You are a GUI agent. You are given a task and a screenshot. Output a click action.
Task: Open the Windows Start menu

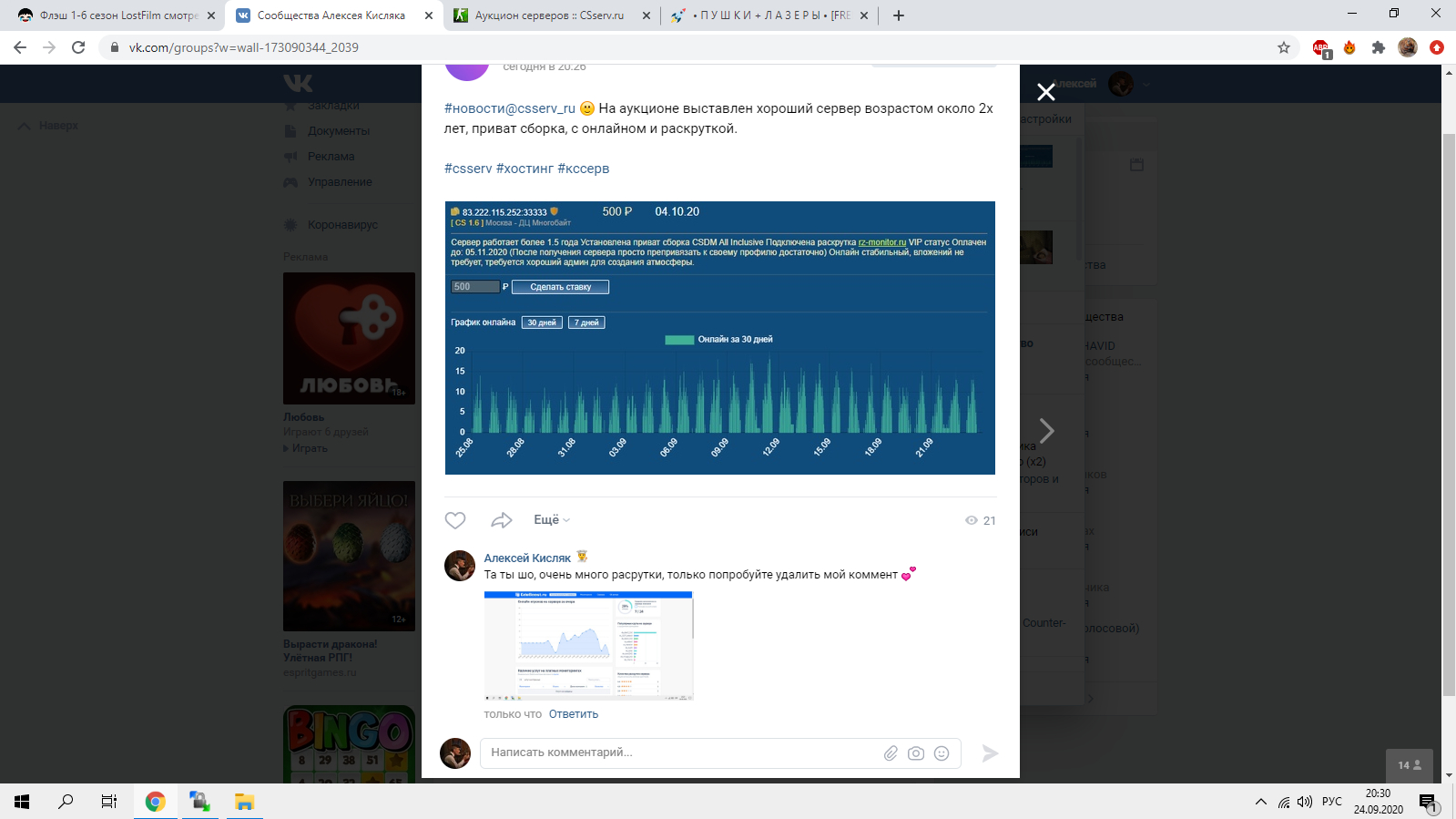tap(22, 802)
